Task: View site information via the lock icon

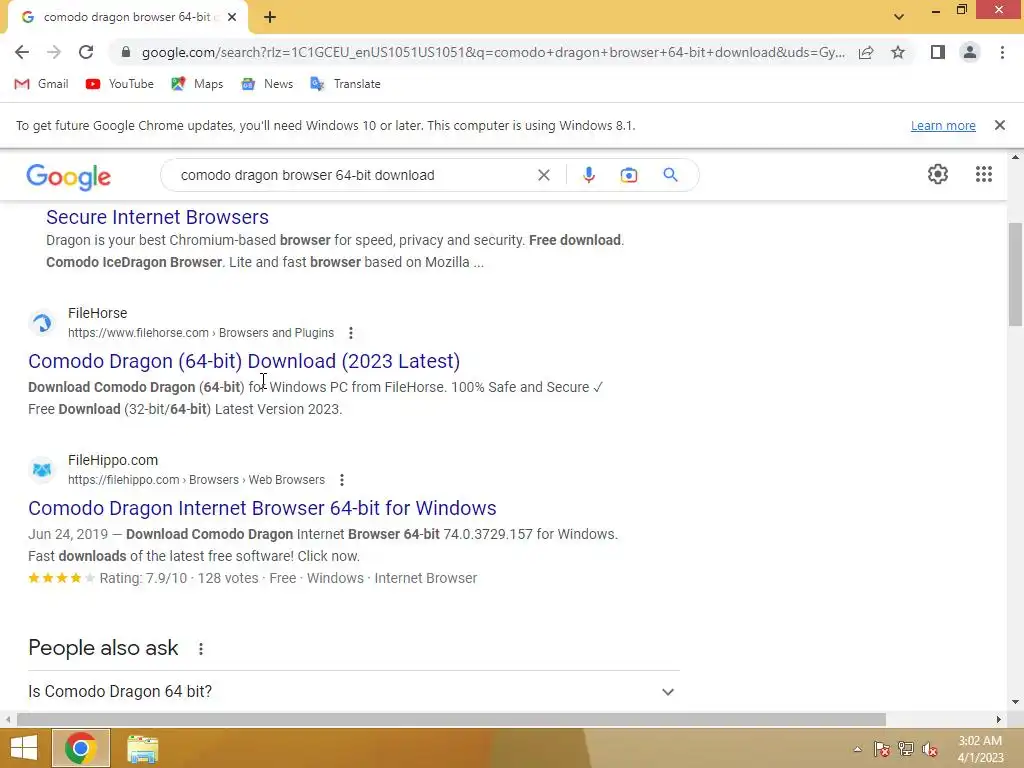Action: pyautogui.click(x=126, y=52)
